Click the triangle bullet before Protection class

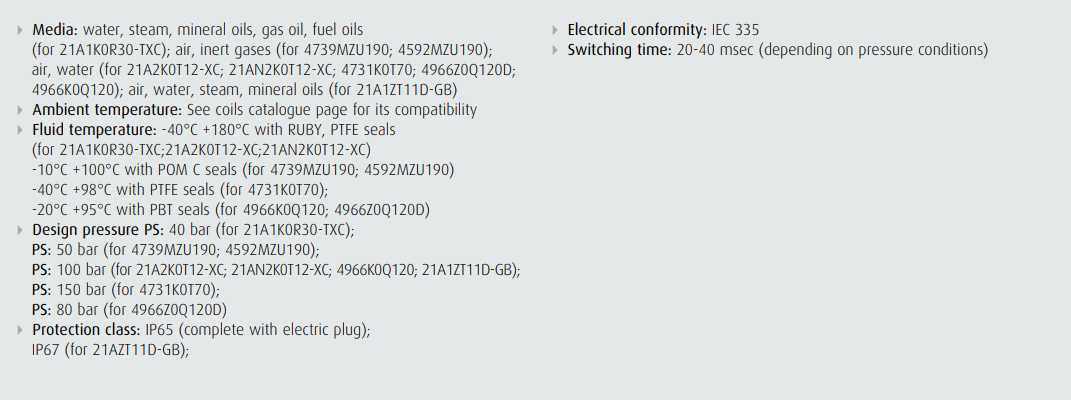pyautogui.click(x=21, y=330)
